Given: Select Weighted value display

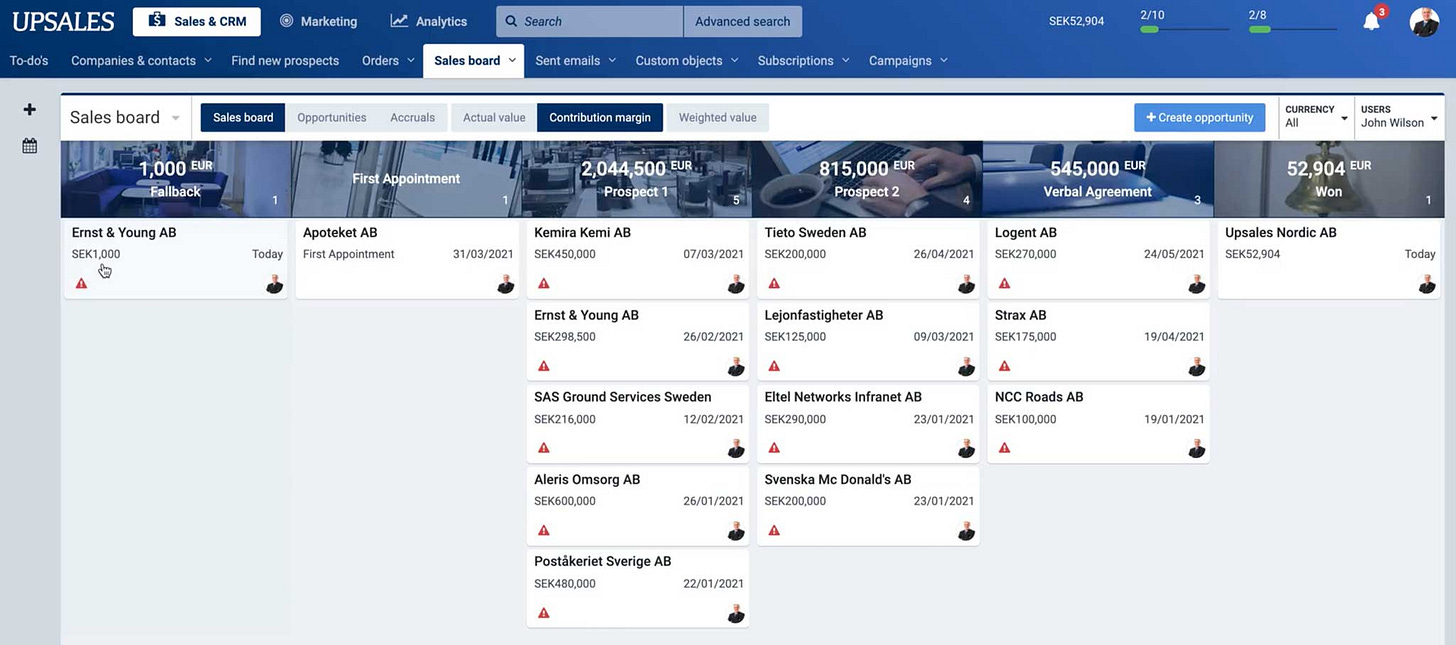Looking at the screenshot, I should pos(718,117).
